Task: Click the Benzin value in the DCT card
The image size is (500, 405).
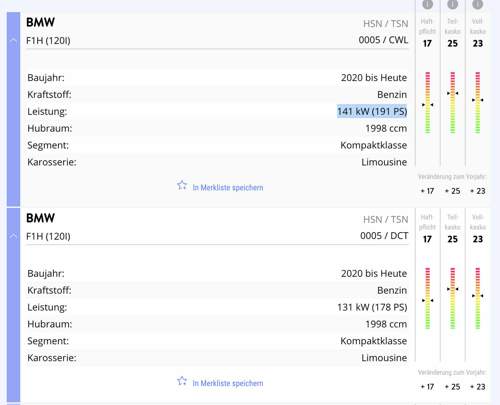Action: coord(392,290)
